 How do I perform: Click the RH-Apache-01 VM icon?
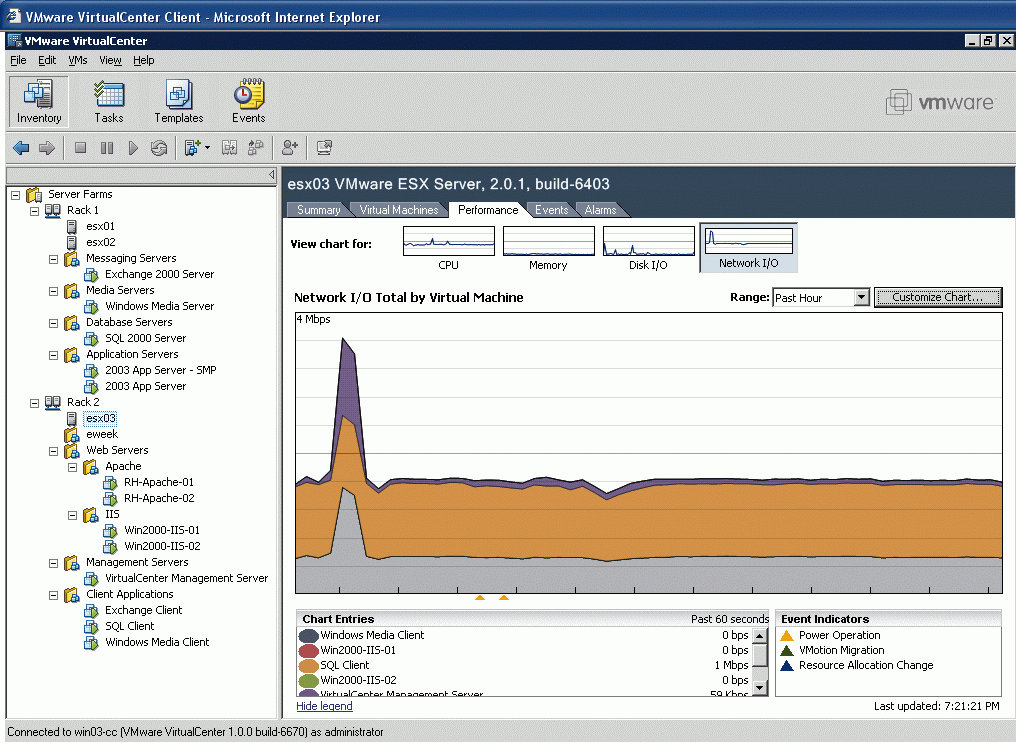110,483
